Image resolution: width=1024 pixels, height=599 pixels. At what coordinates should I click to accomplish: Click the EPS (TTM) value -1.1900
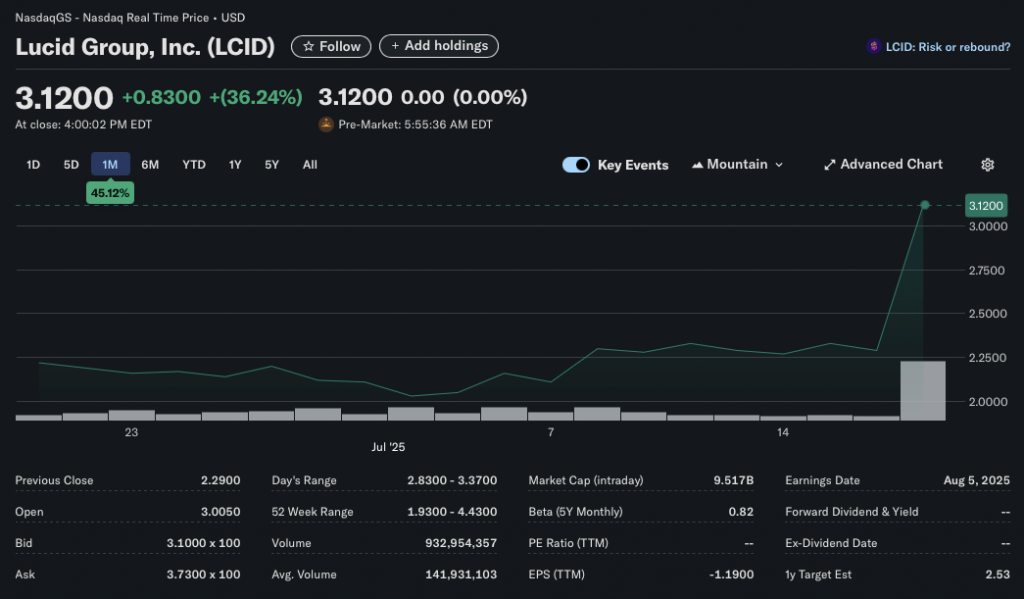click(x=731, y=574)
